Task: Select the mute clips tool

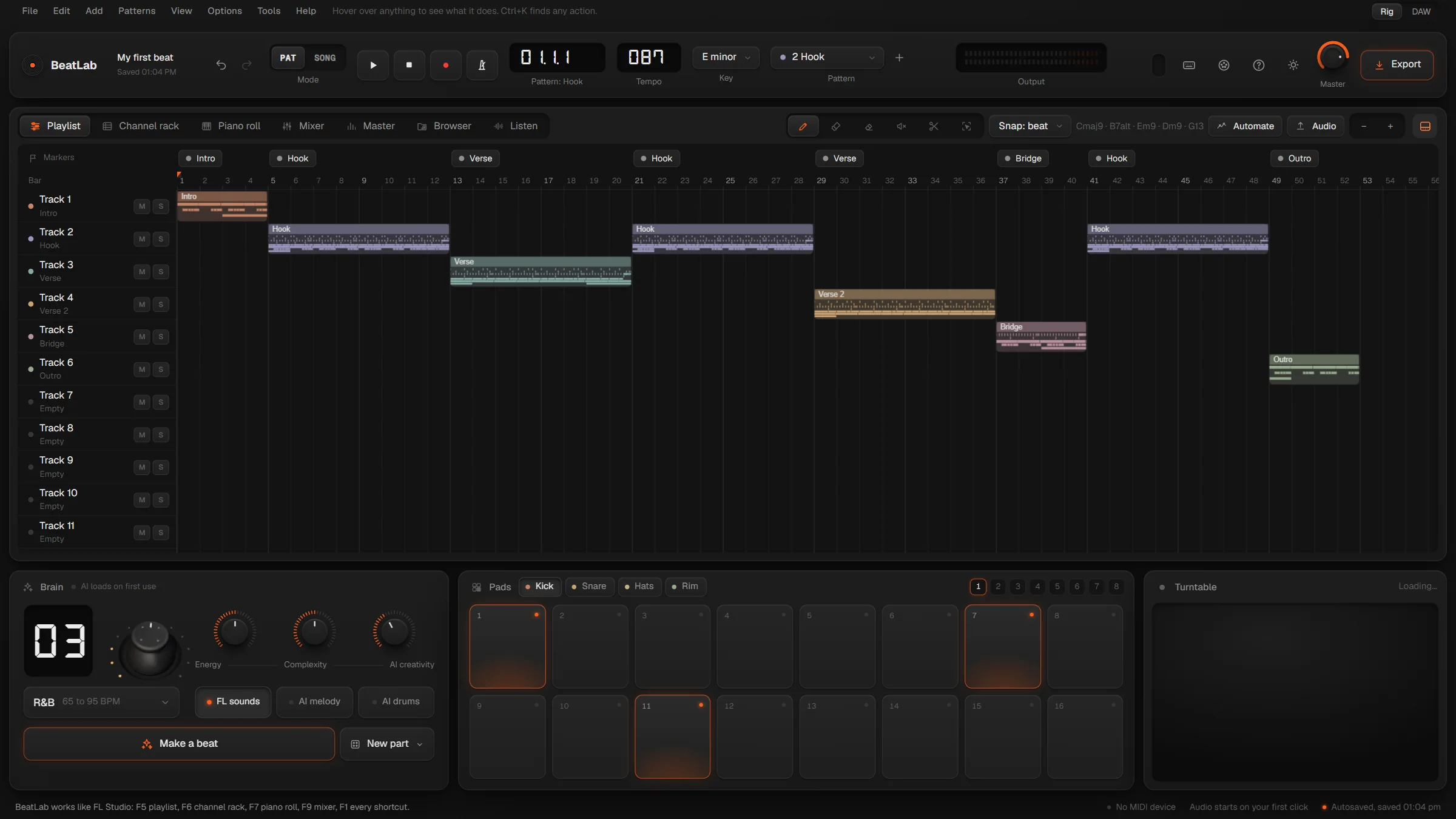Action: click(x=901, y=126)
